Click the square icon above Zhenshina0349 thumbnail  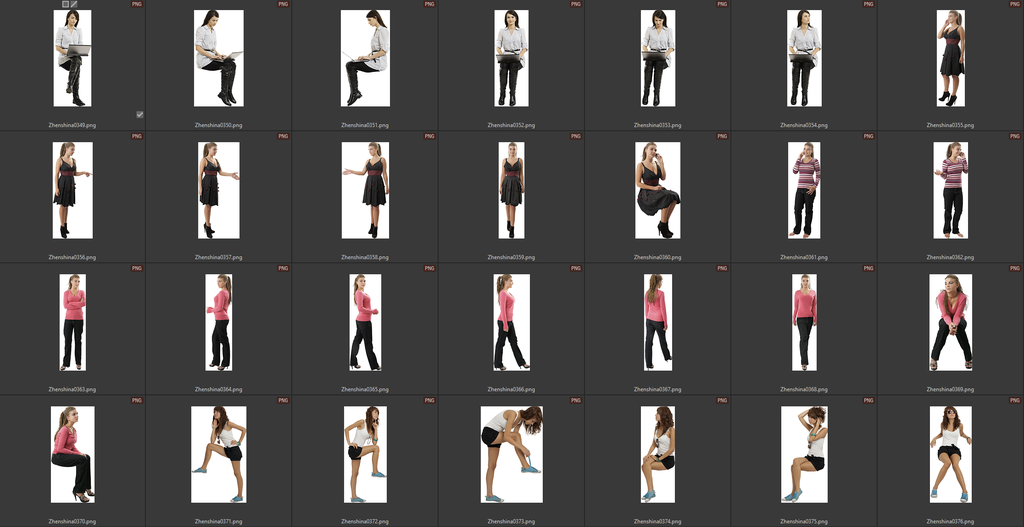tap(65, 4)
